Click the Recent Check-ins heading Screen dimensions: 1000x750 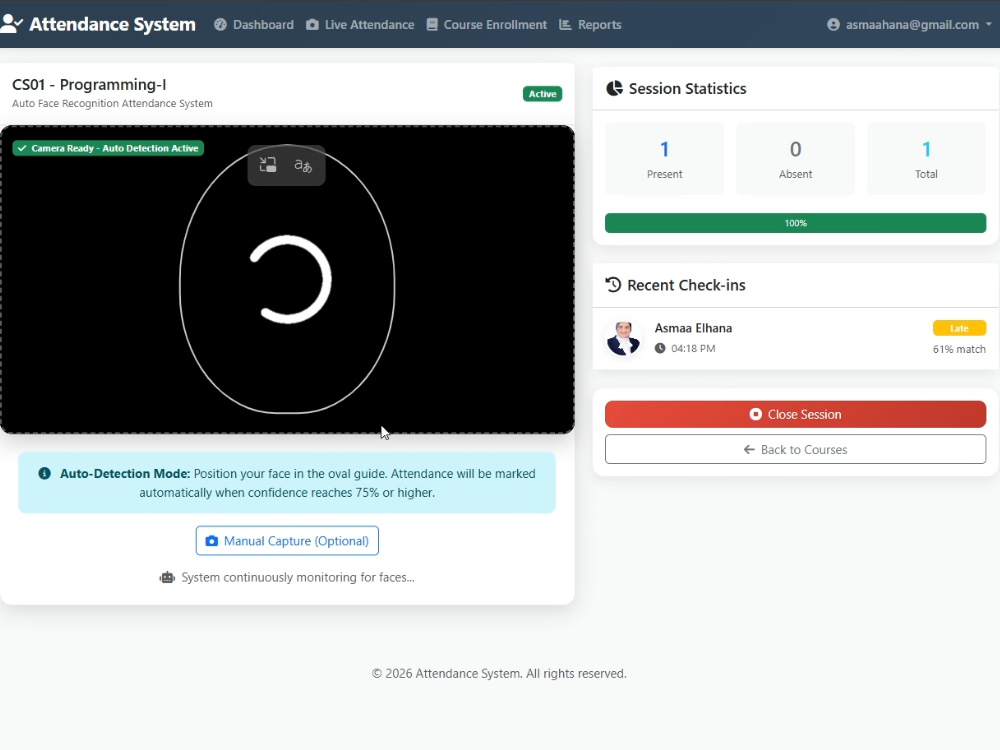tap(686, 284)
